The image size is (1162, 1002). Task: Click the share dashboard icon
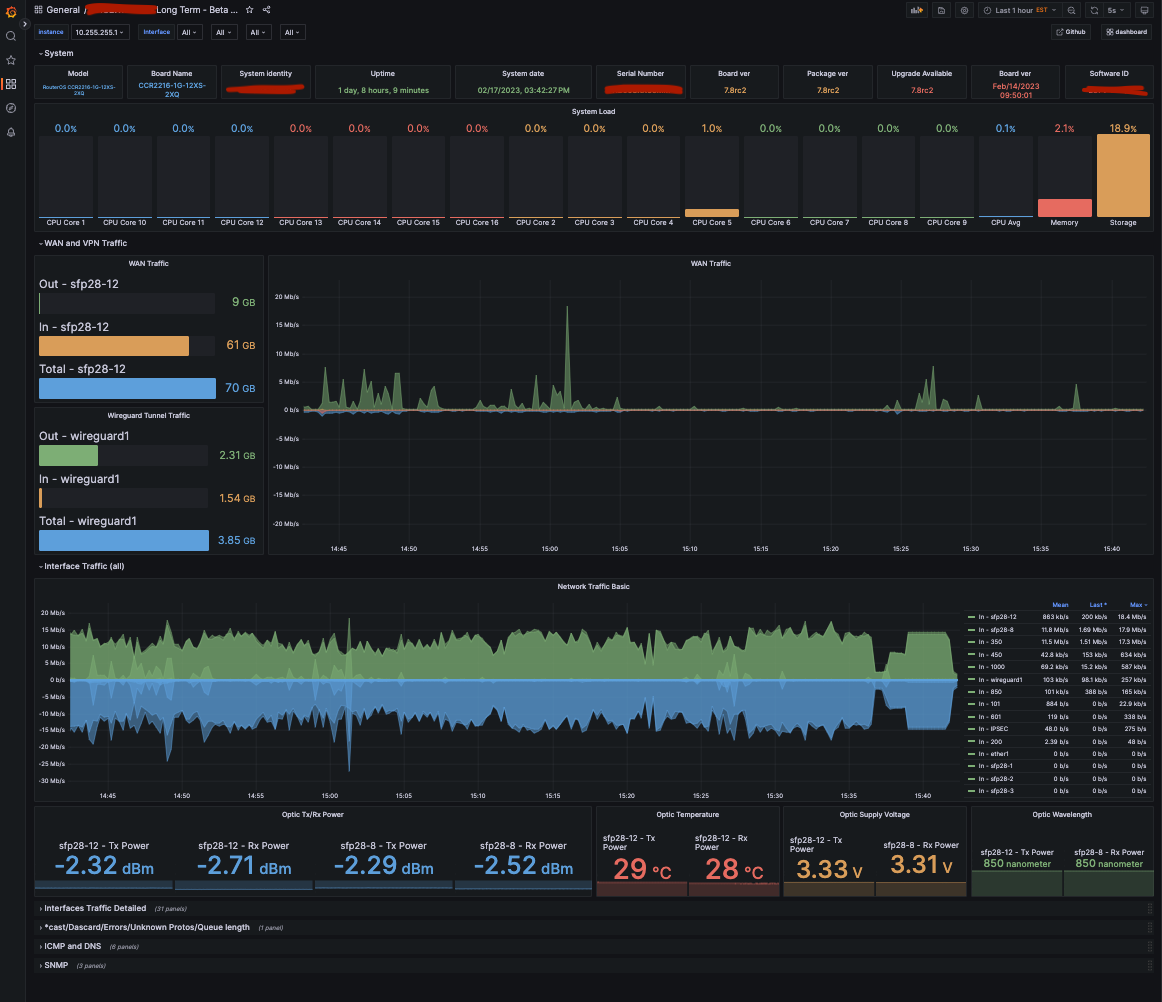click(267, 10)
